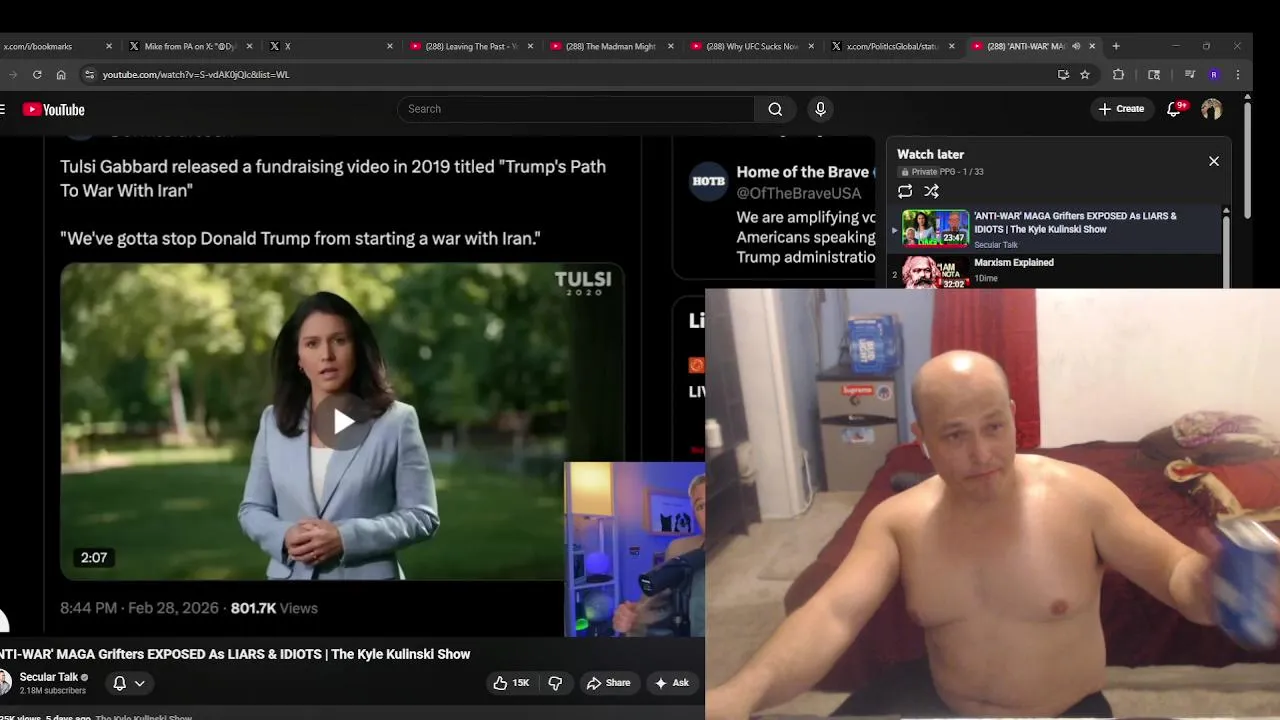
Task: Open the Chrome profile avatar
Action: coord(1214,74)
